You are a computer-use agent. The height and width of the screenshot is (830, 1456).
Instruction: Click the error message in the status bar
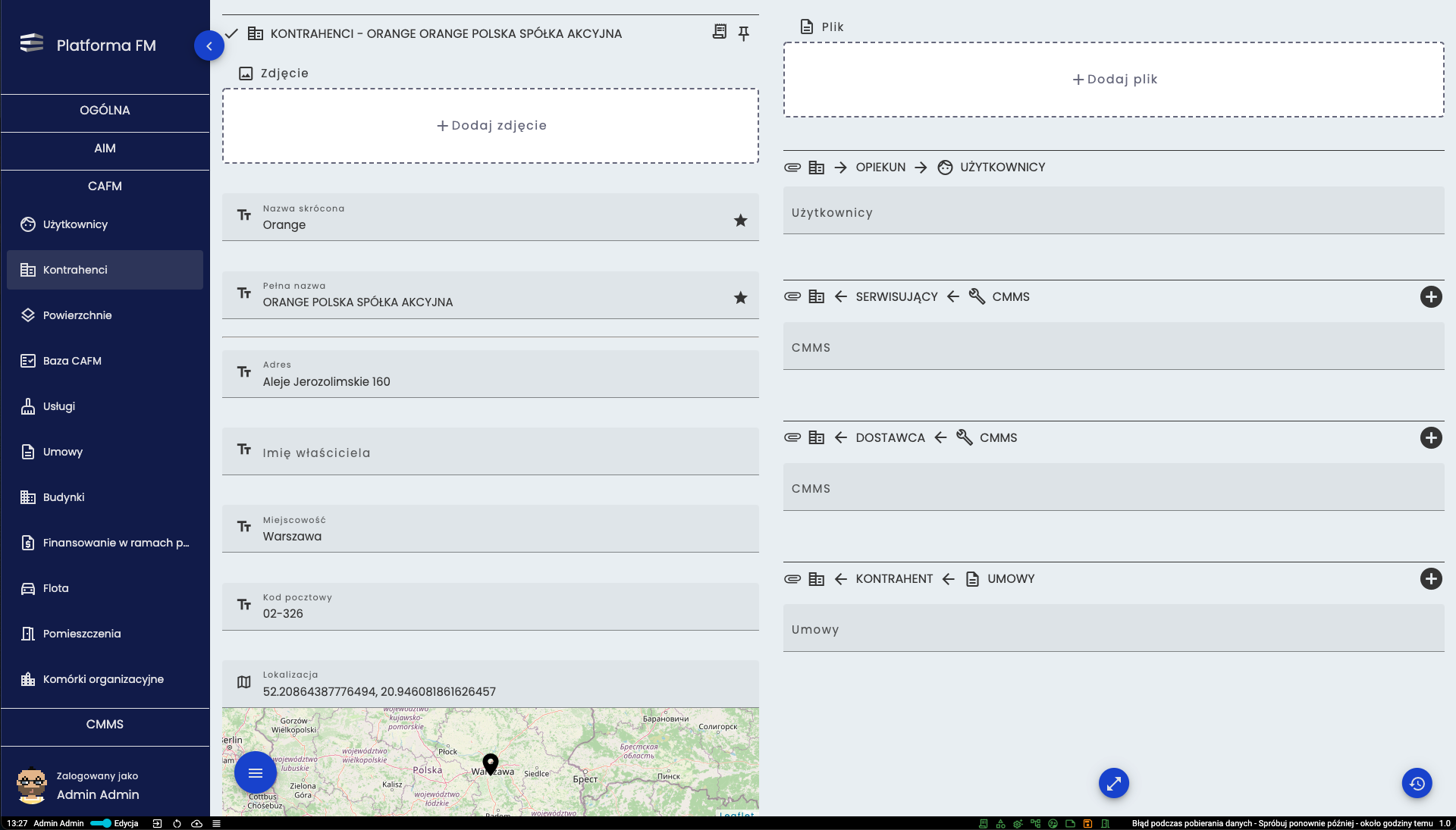1282,823
